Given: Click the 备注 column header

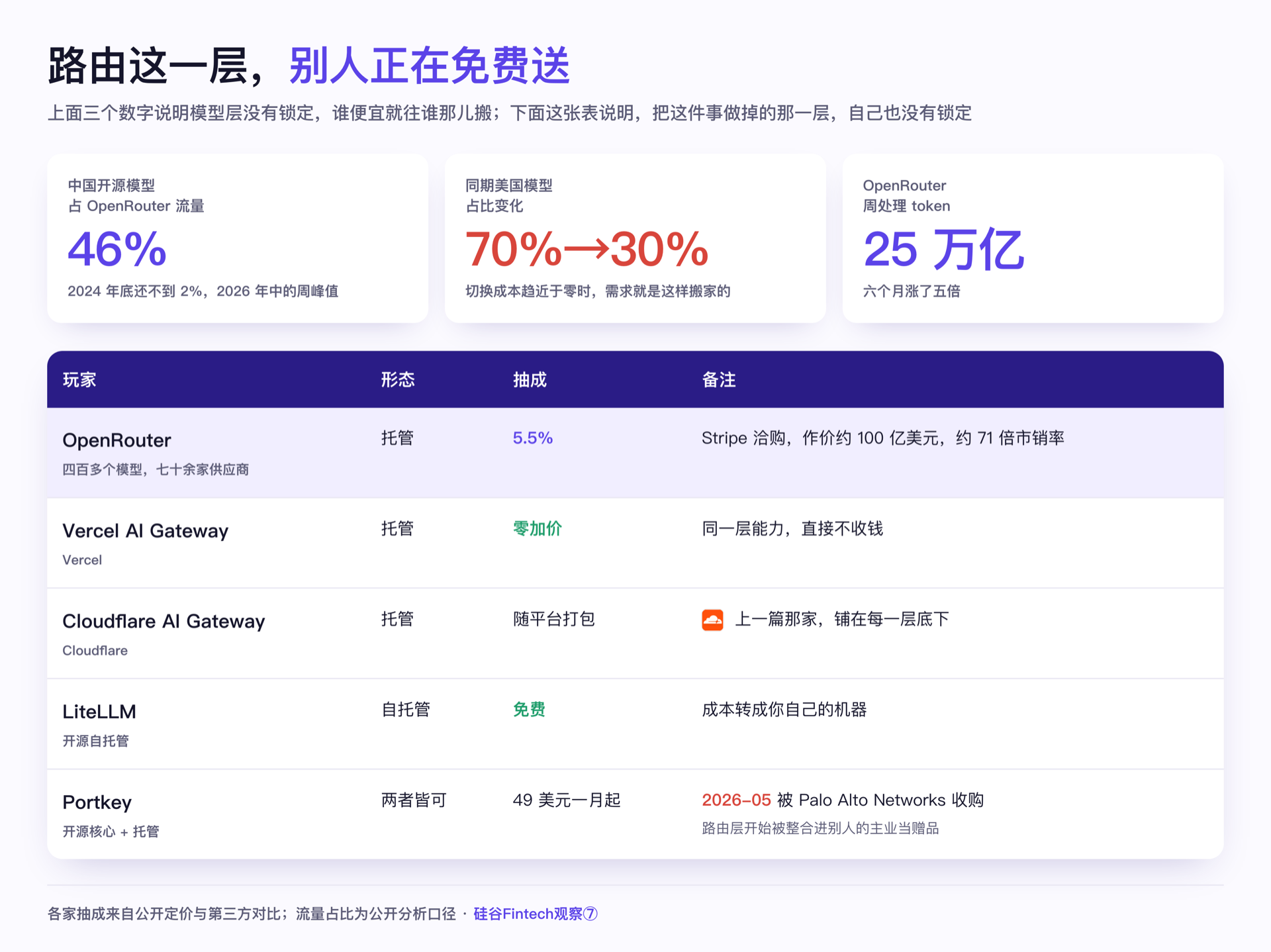Looking at the screenshot, I should [x=719, y=379].
